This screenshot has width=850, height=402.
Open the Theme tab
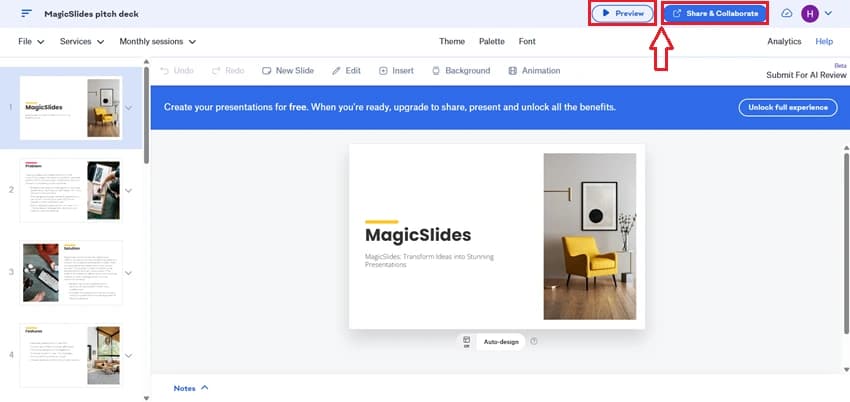point(452,41)
